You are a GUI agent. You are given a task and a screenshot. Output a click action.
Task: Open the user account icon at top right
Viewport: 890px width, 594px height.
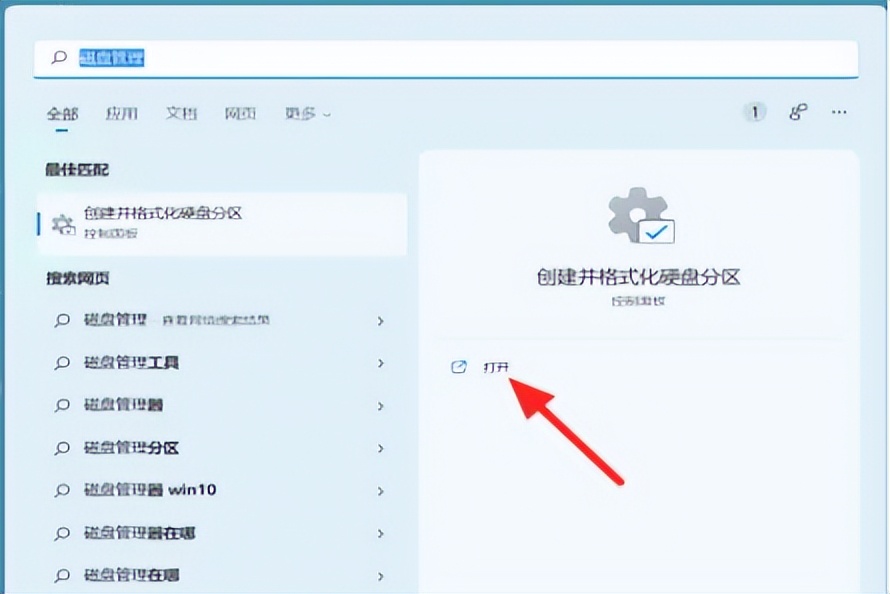coord(797,112)
